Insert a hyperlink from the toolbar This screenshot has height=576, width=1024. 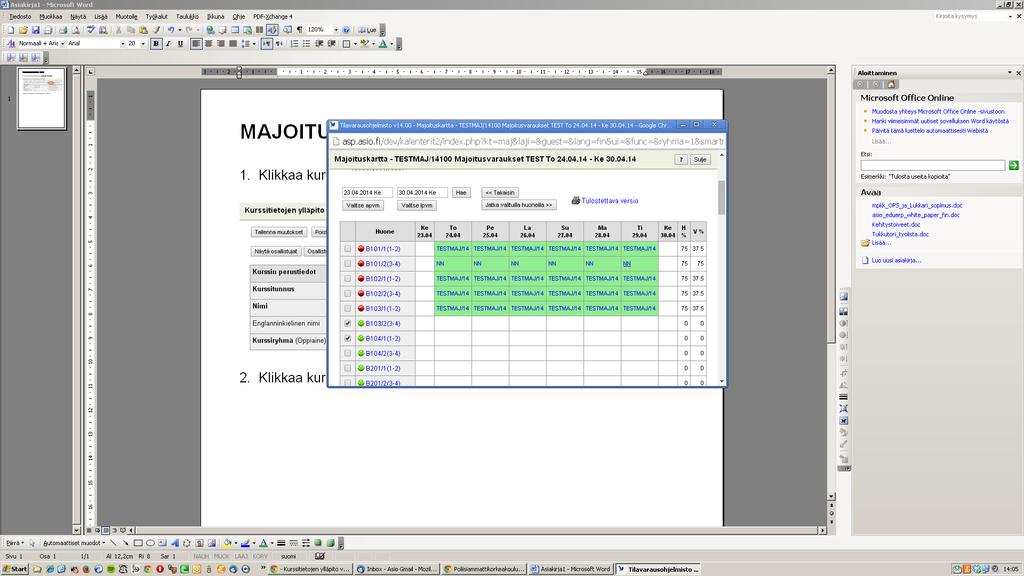pyautogui.click(x=210, y=30)
